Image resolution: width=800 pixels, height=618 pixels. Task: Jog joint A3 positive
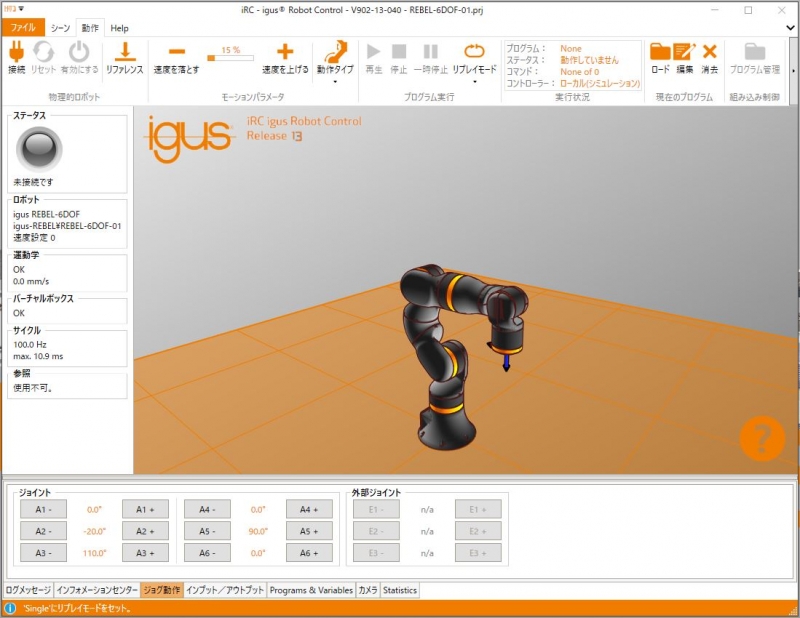(145, 553)
